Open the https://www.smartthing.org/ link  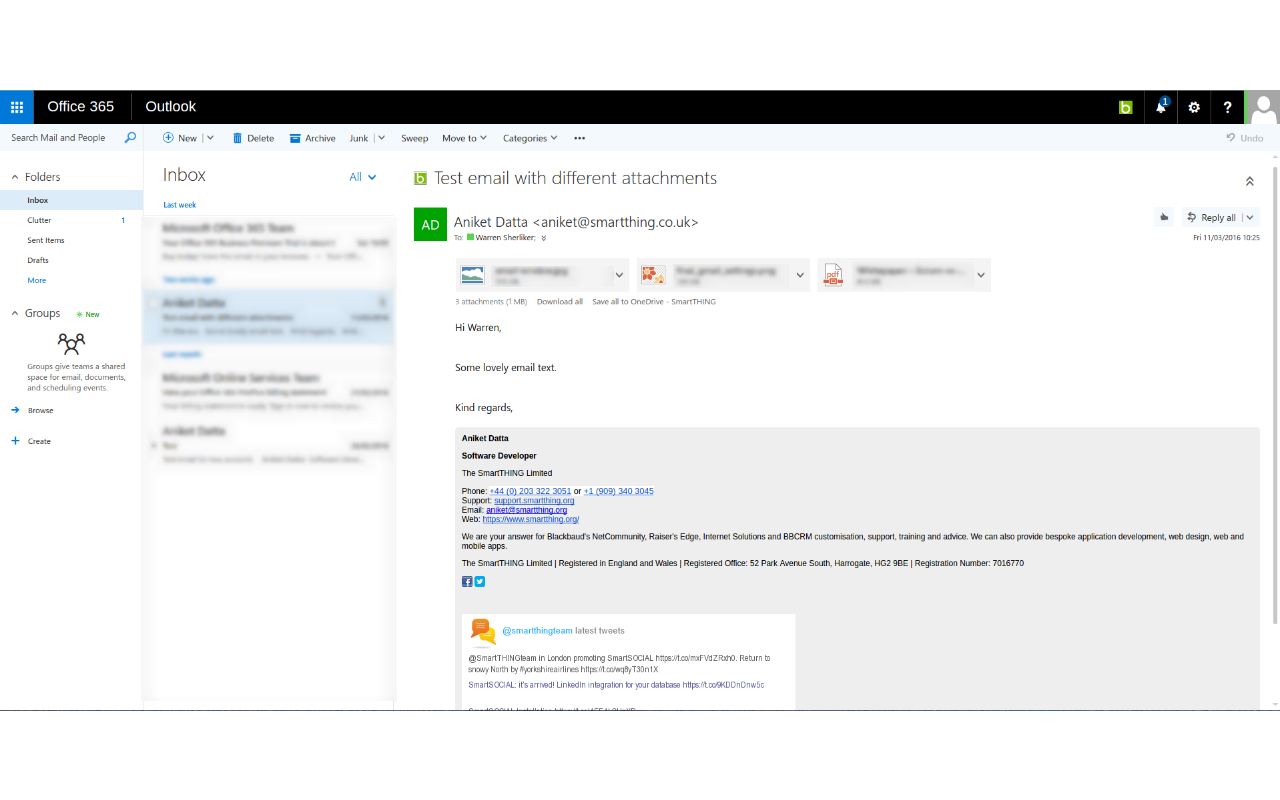(530, 519)
